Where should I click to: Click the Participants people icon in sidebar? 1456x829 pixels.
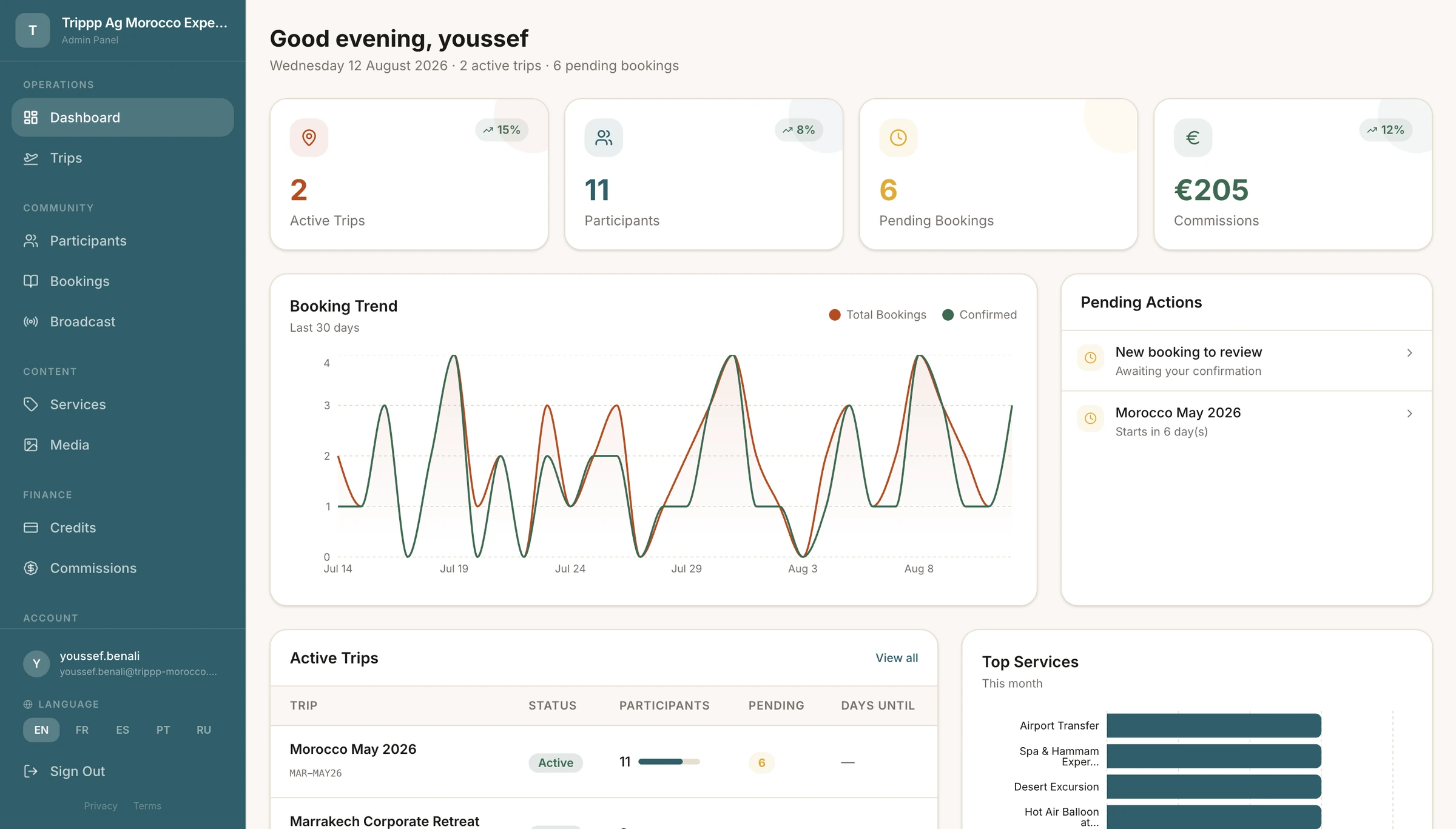click(31, 241)
